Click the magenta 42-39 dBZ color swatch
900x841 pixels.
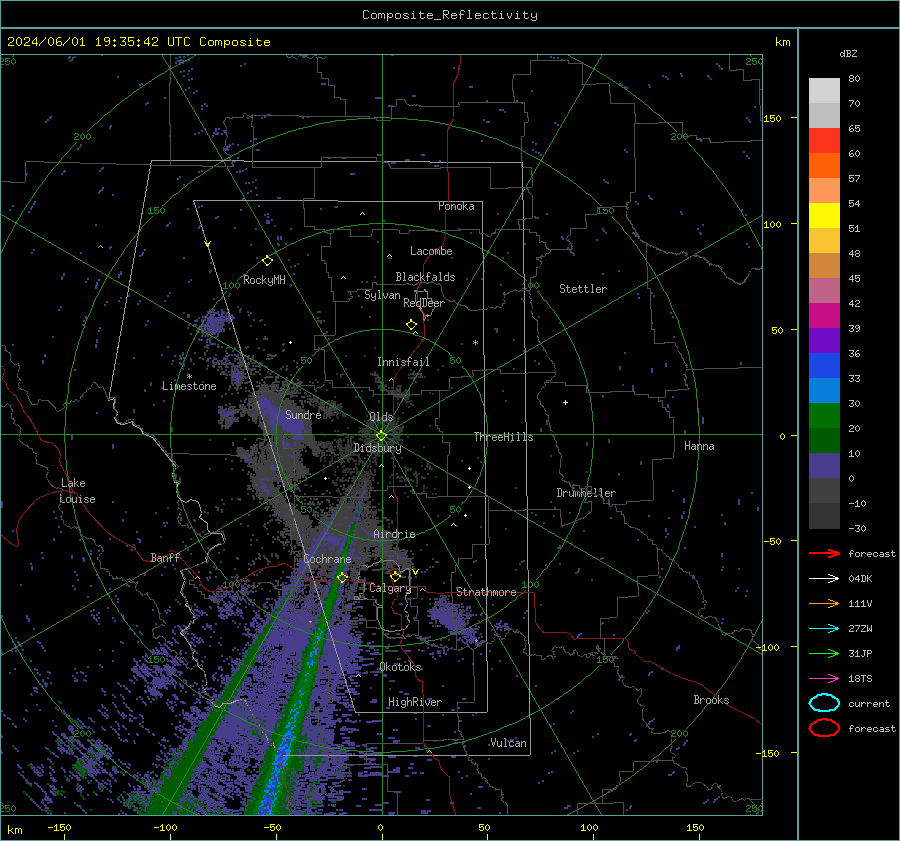pos(824,316)
